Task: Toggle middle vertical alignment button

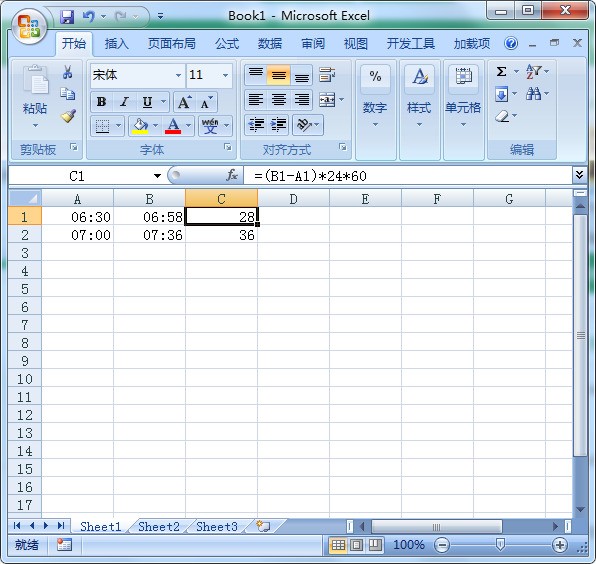Action: pyautogui.click(x=279, y=75)
